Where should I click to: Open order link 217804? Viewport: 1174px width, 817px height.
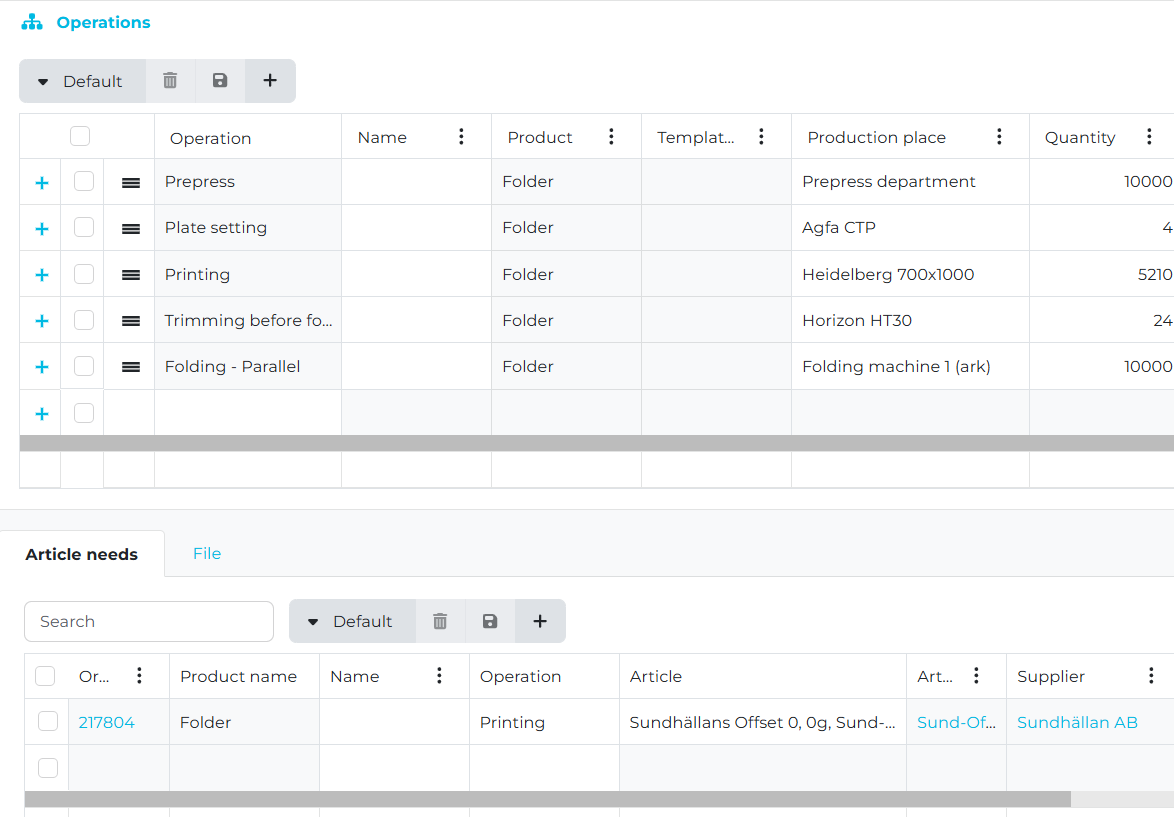pos(107,722)
